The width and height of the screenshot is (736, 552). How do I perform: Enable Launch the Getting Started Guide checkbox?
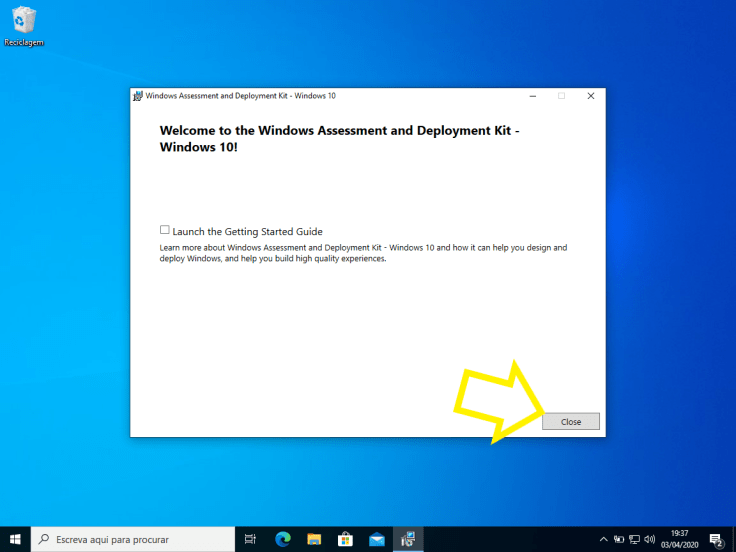164,230
